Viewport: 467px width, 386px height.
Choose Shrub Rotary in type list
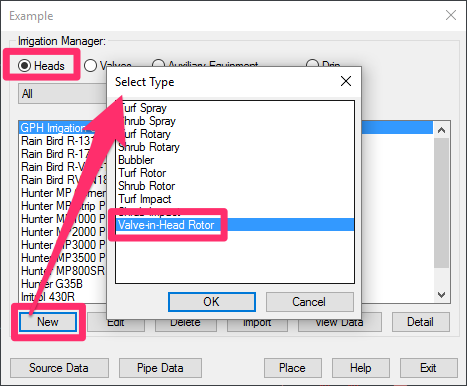pyautogui.click(x=235, y=147)
